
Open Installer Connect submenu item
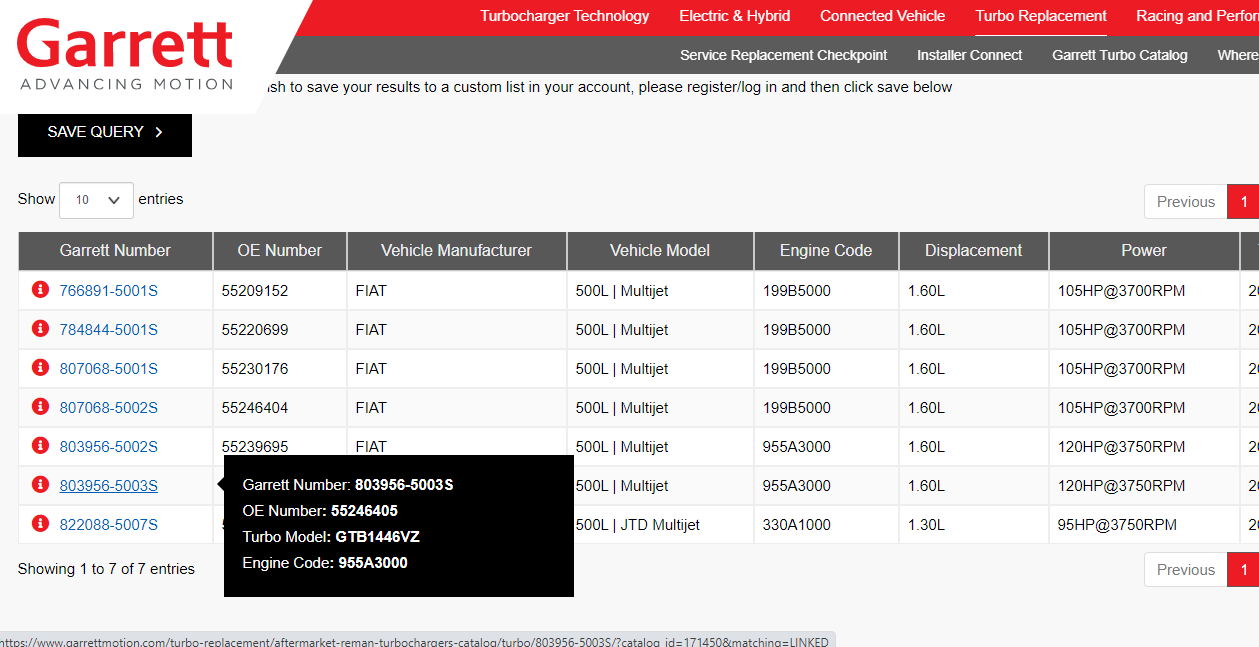[970, 55]
